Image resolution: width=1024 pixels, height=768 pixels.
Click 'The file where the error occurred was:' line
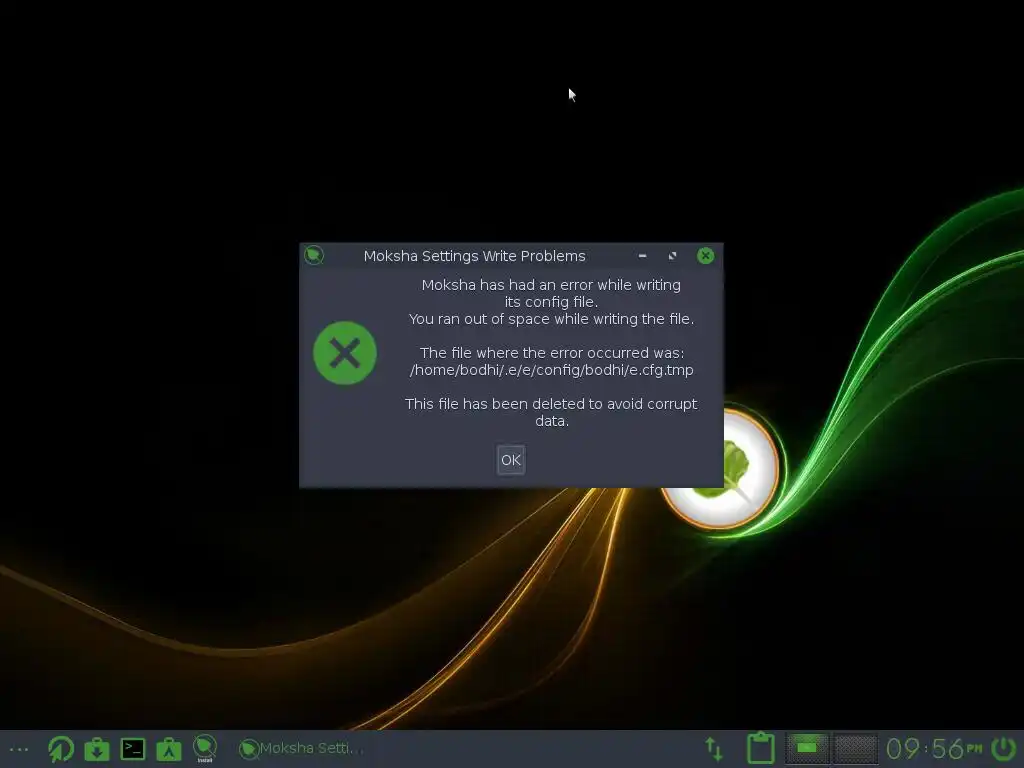coord(552,353)
